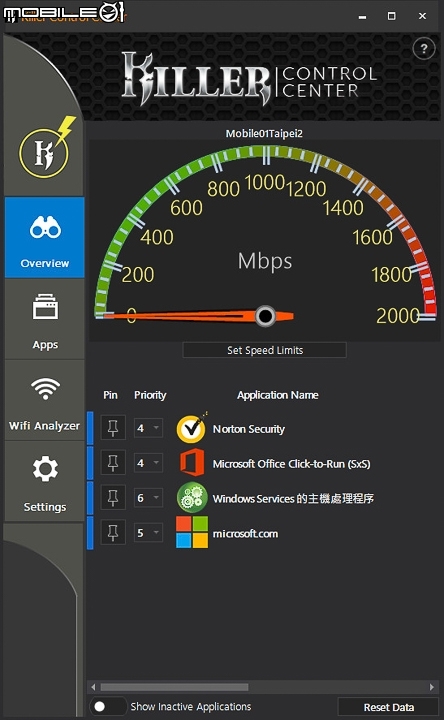
Task: Open the Apps tab label
Action: [x=45, y=345]
